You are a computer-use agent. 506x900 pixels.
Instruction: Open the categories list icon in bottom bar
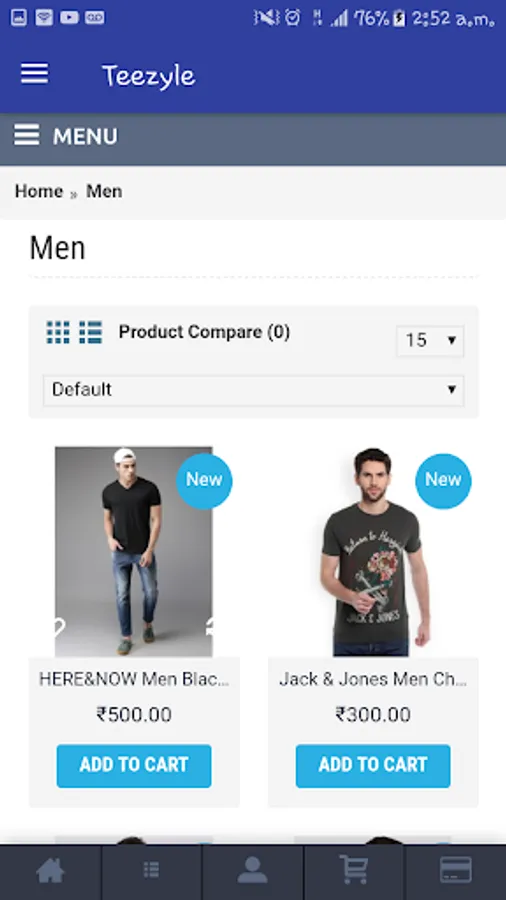click(x=151, y=870)
